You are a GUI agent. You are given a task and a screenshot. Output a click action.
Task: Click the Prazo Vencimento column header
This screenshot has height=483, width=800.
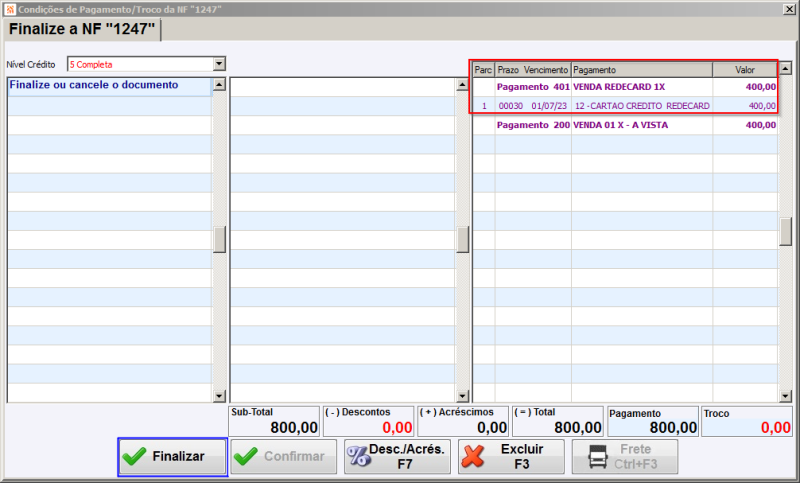coord(533,70)
